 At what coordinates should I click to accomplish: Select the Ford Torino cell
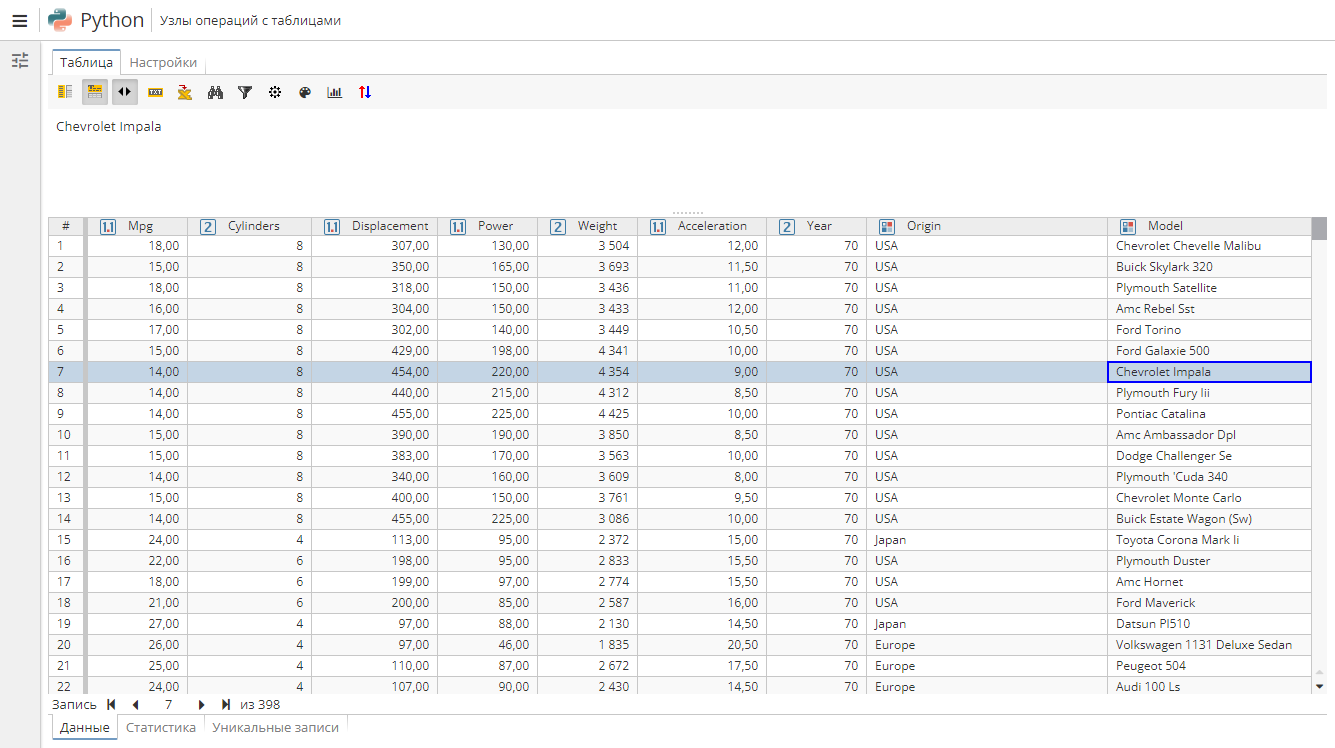click(x=1209, y=330)
